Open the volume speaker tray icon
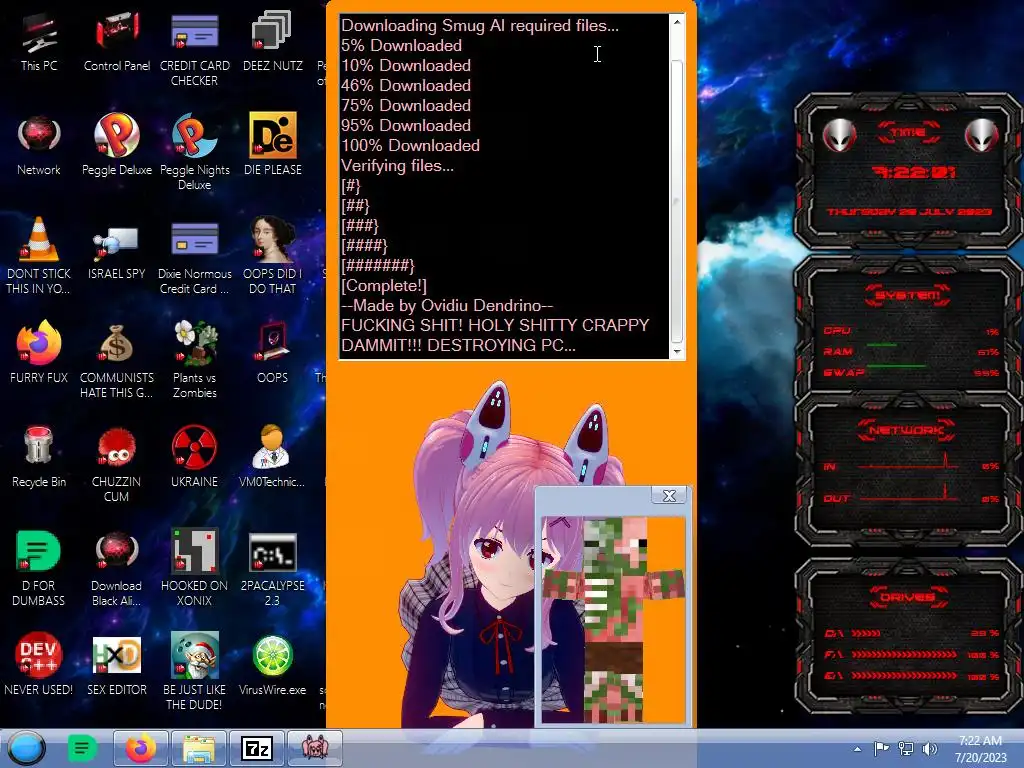 [930, 749]
